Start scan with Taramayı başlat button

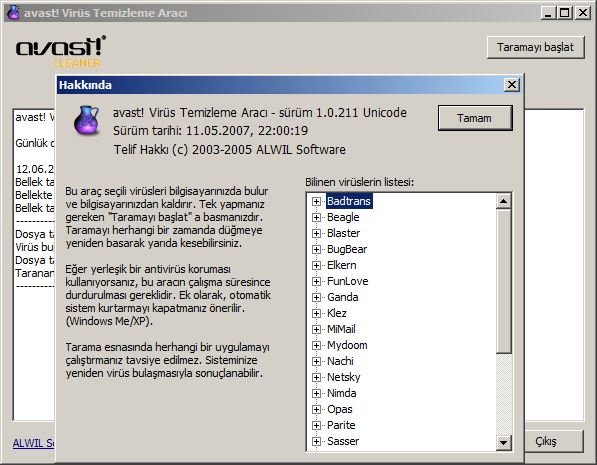pos(535,47)
